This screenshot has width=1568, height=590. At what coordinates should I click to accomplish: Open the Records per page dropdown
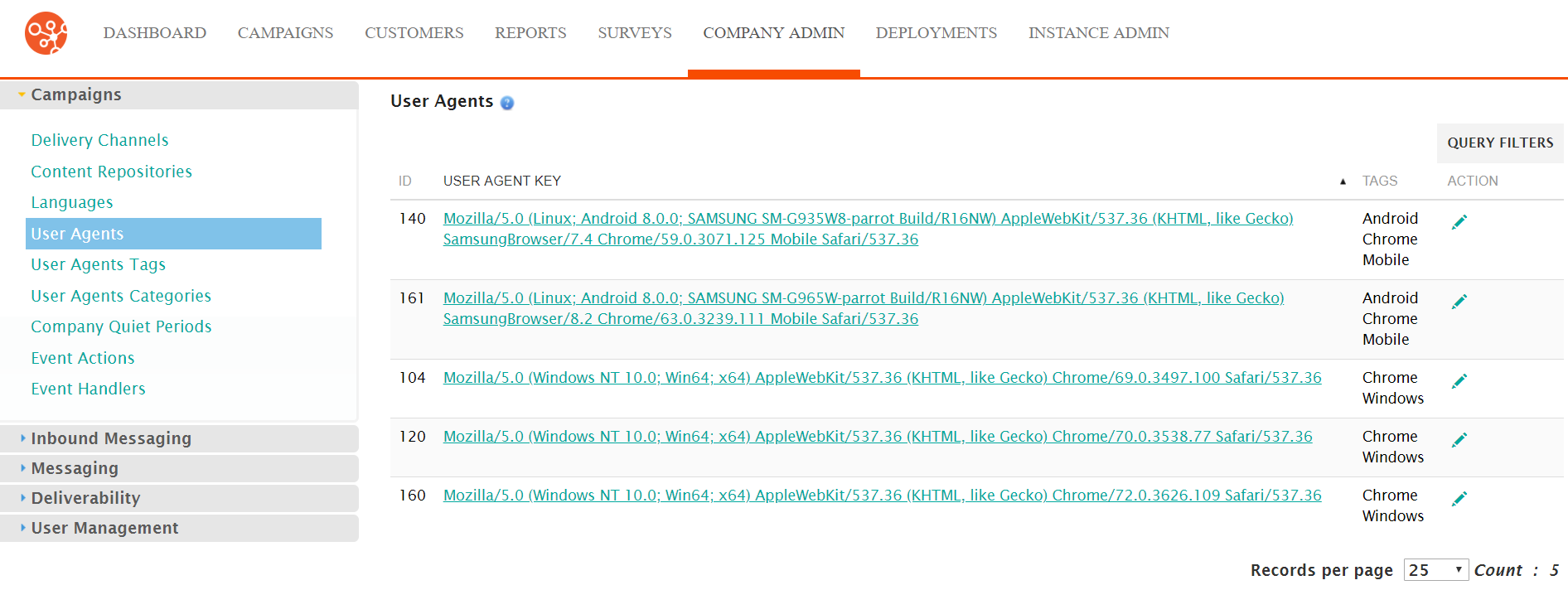tap(1435, 570)
